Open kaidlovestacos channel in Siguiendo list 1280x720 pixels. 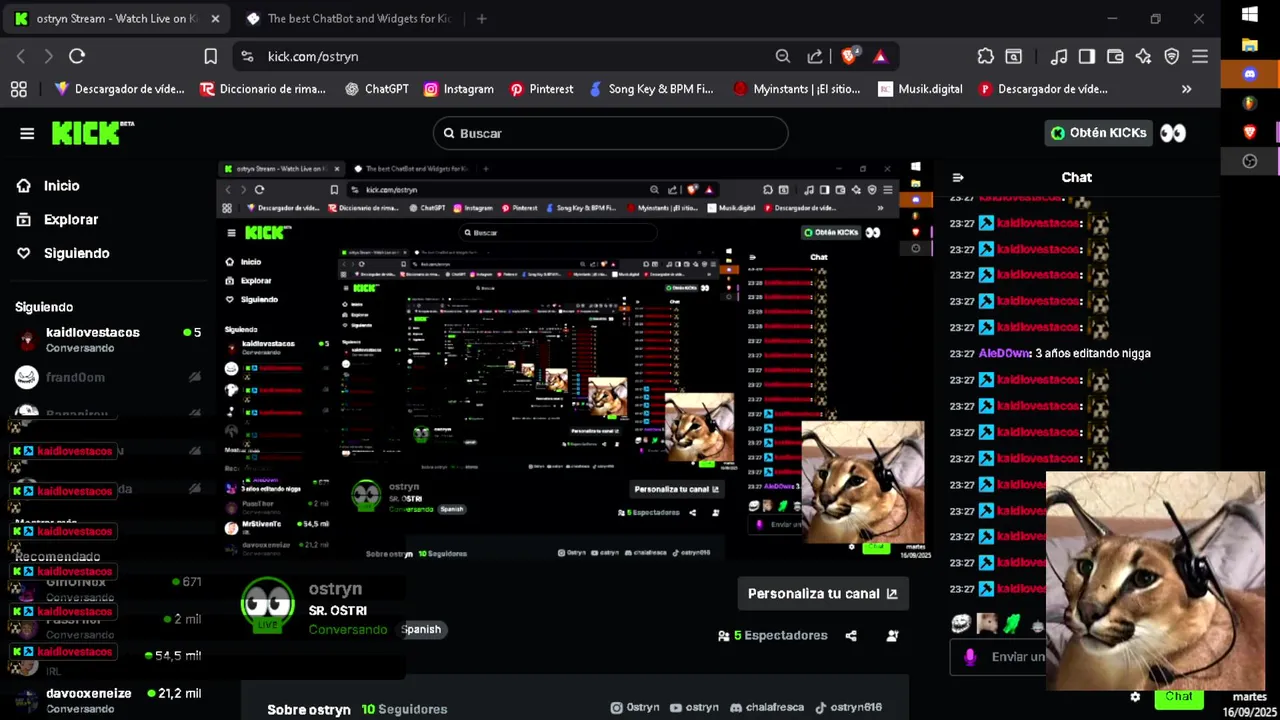click(108, 339)
